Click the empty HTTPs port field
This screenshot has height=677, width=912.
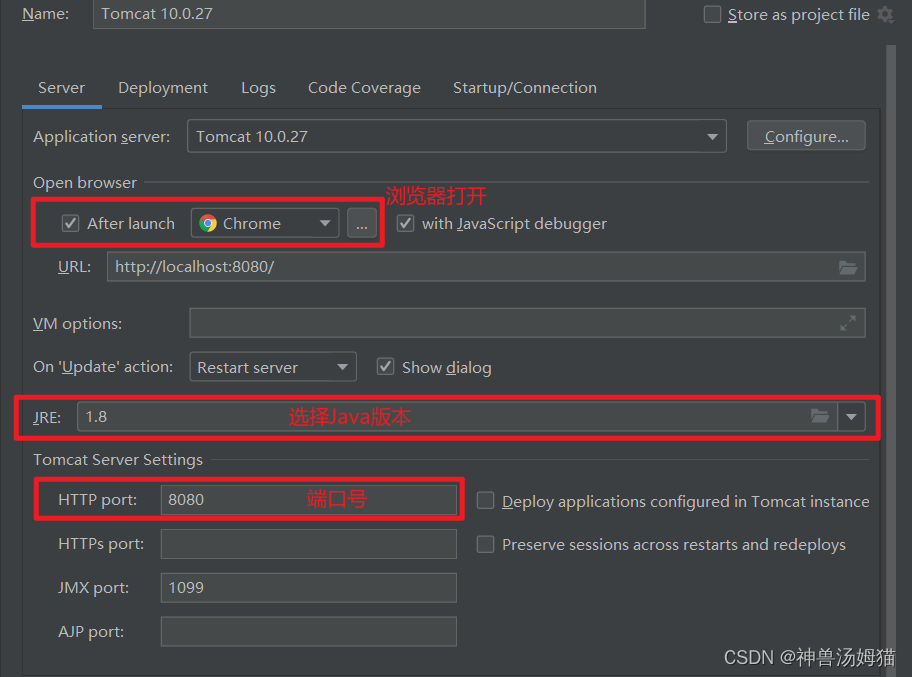pos(309,544)
